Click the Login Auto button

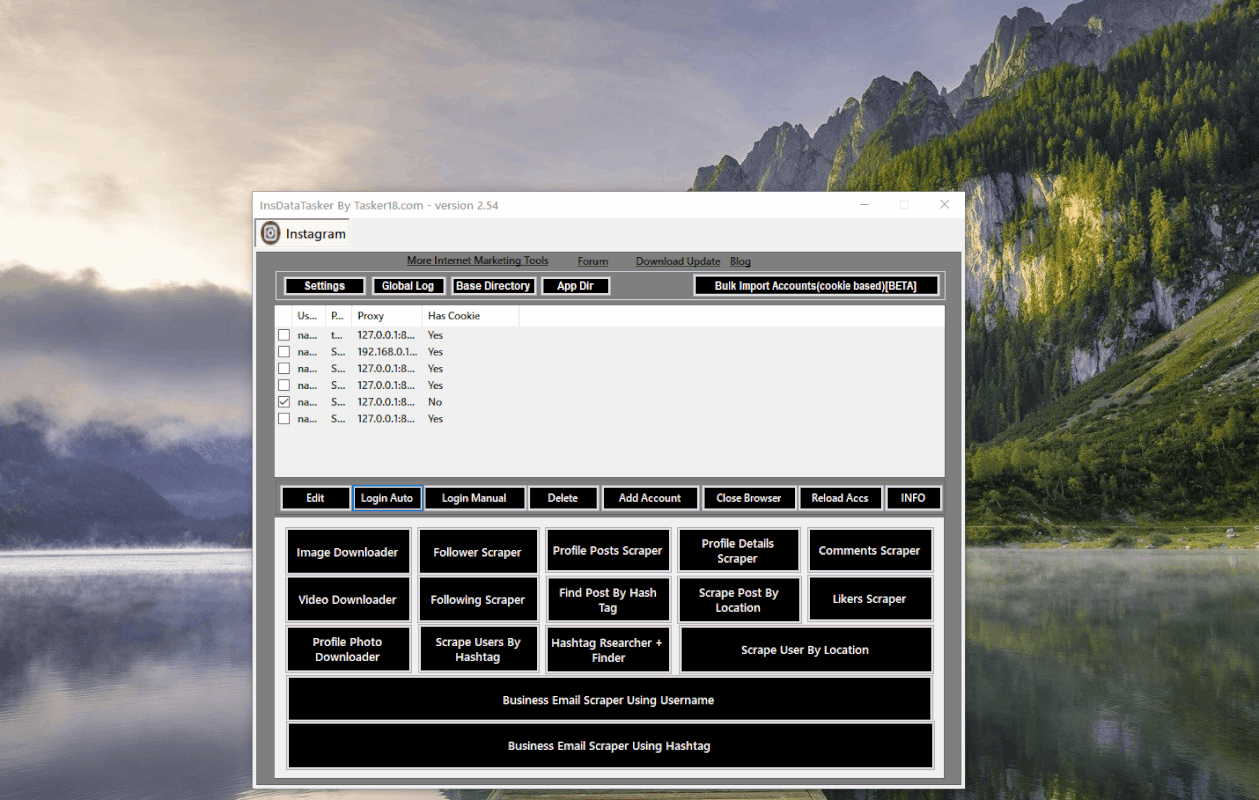tap(387, 498)
